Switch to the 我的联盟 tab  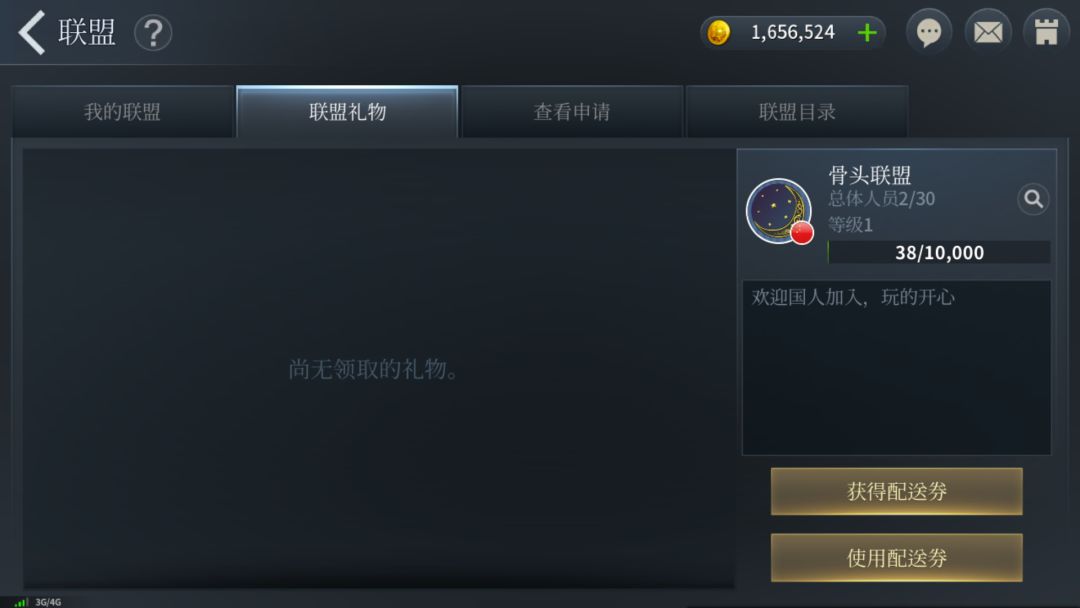click(123, 112)
